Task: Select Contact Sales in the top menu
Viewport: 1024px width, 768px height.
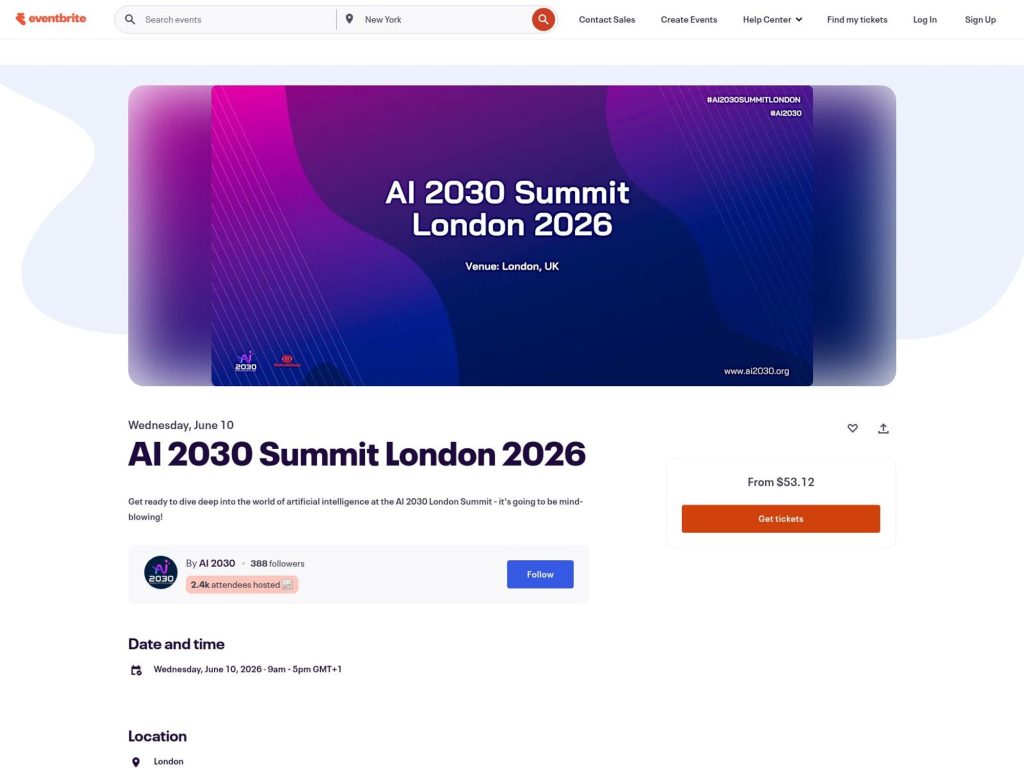Action: click(606, 19)
